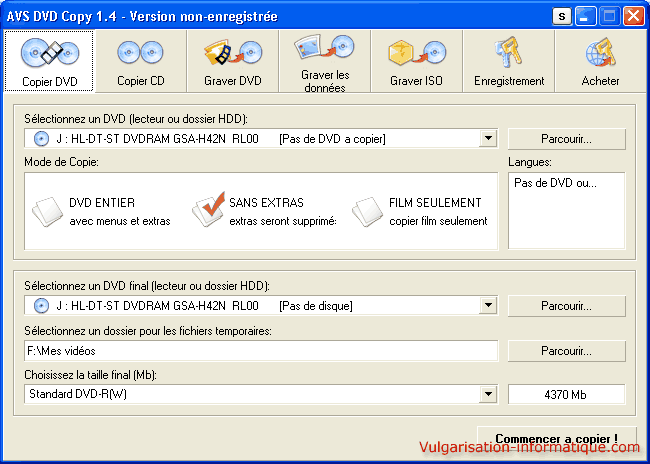This screenshot has height=464, width=650.
Task: Click the 4370 Mb size field
Action: 566,394
